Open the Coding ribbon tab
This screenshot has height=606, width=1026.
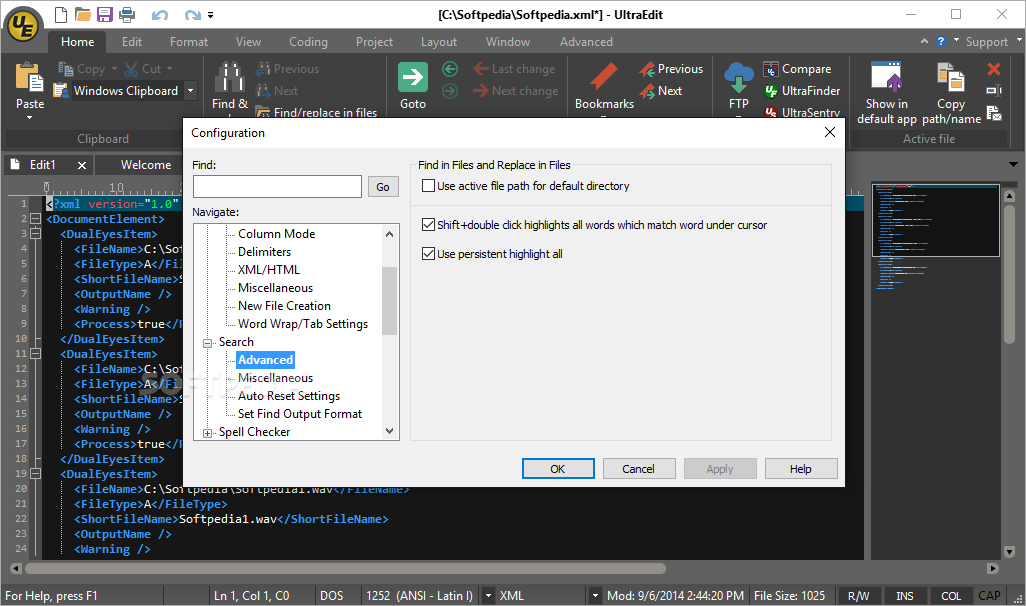click(308, 42)
